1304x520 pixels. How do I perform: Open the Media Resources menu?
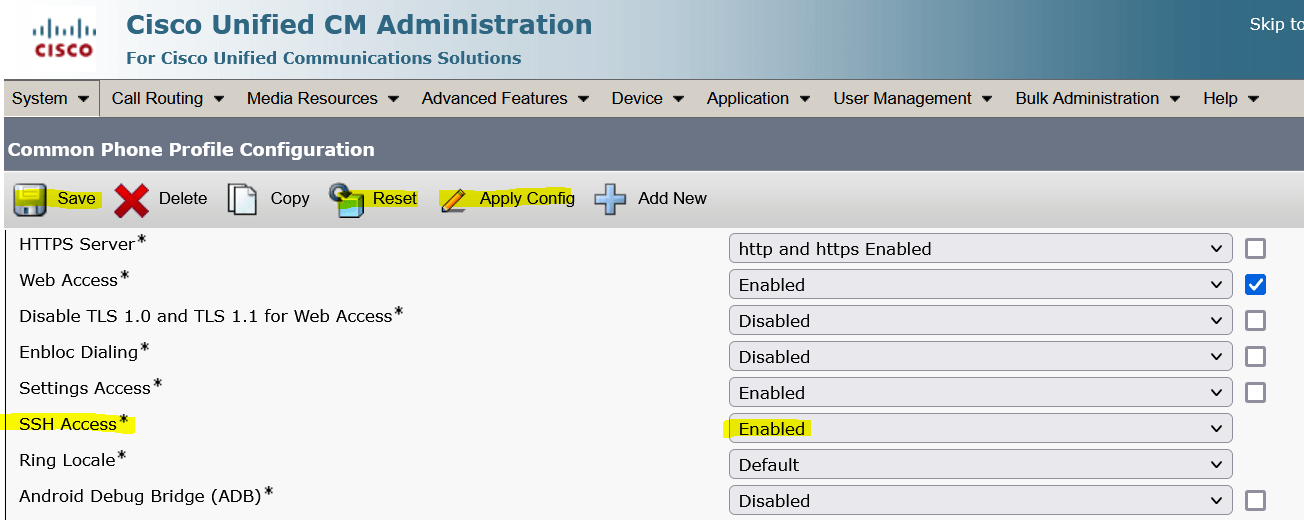tap(323, 98)
